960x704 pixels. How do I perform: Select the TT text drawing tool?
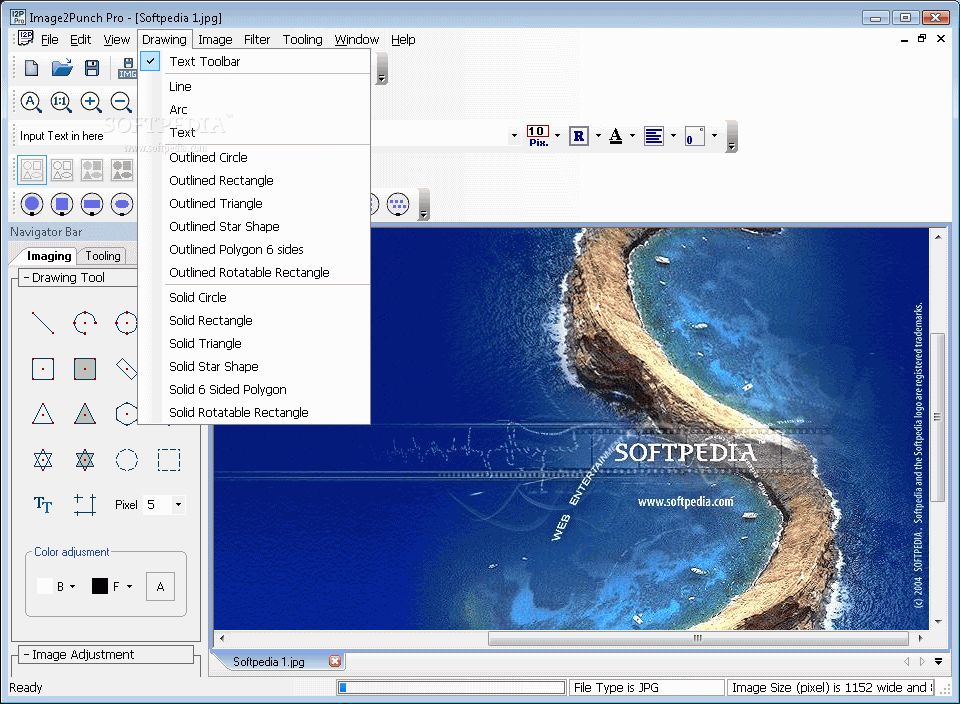[43, 504]
